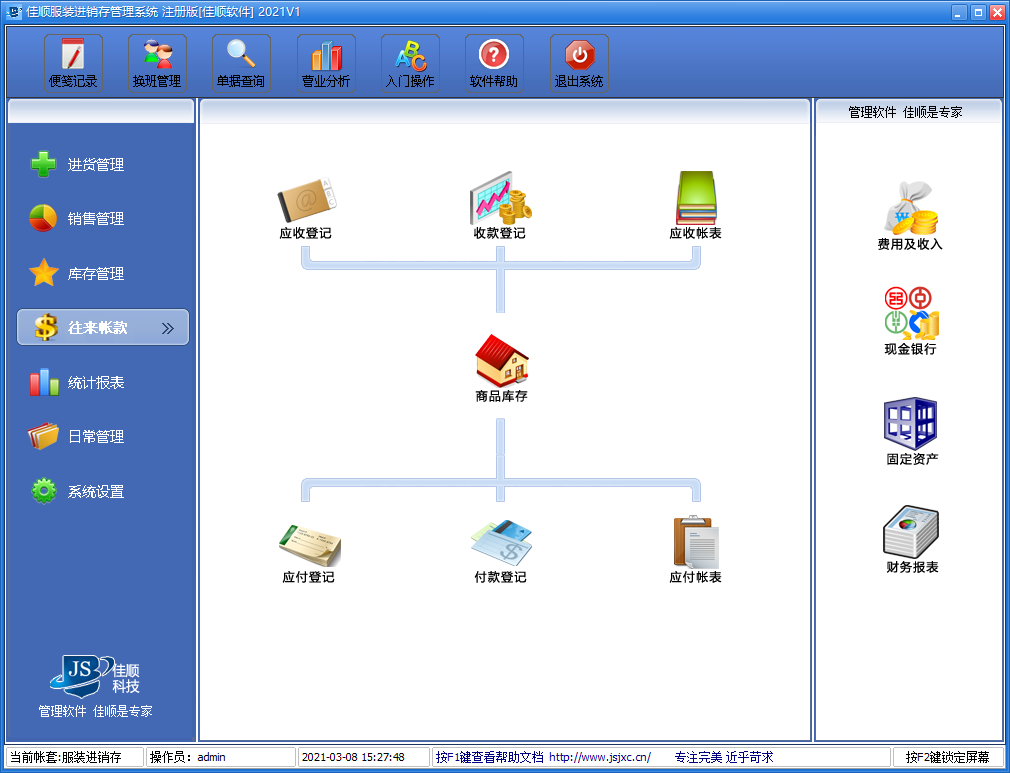Open 软件帮助 help icon
The width and height of the screenshot is (1010, 773).
tap(494, 63)
